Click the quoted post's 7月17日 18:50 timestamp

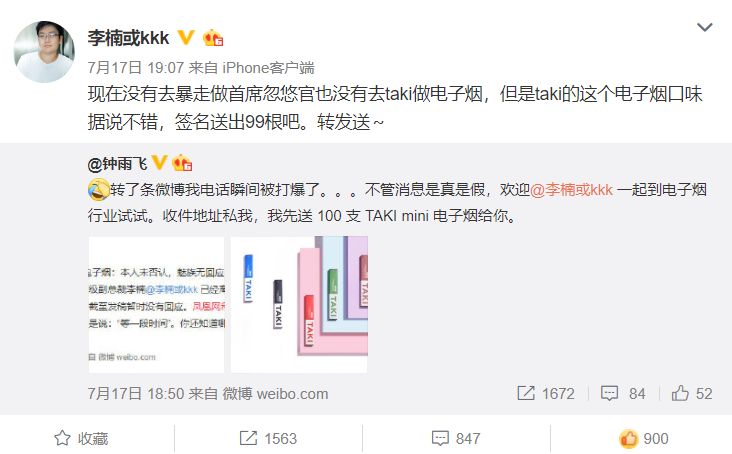[x=135, y=394]
